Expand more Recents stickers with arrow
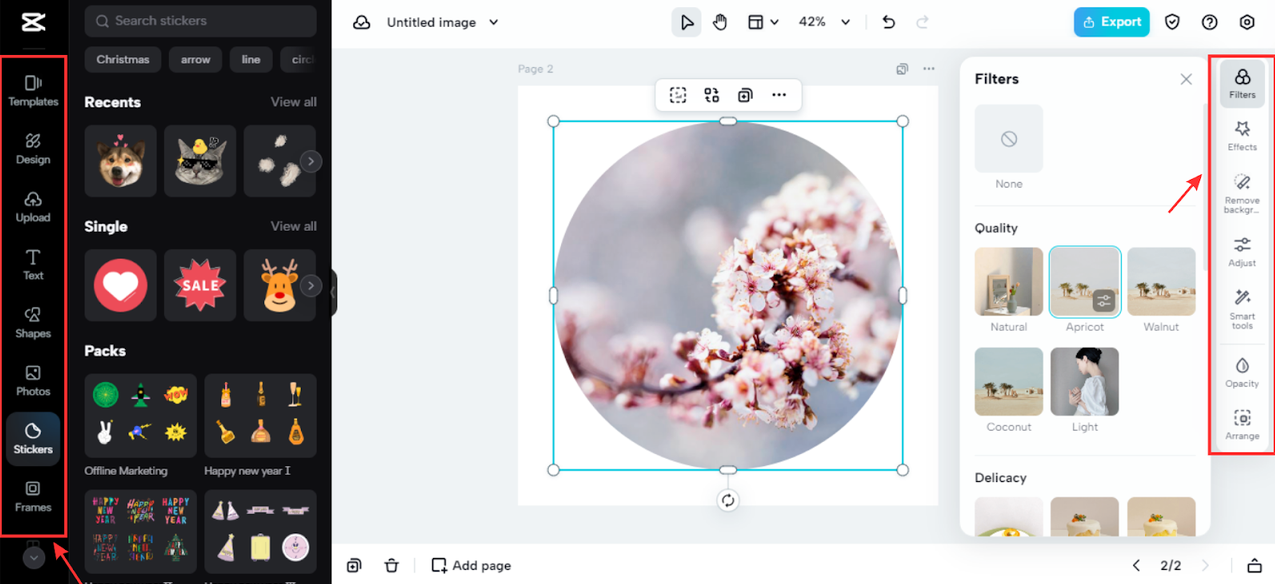1275x584 pixels. (311, 161)
